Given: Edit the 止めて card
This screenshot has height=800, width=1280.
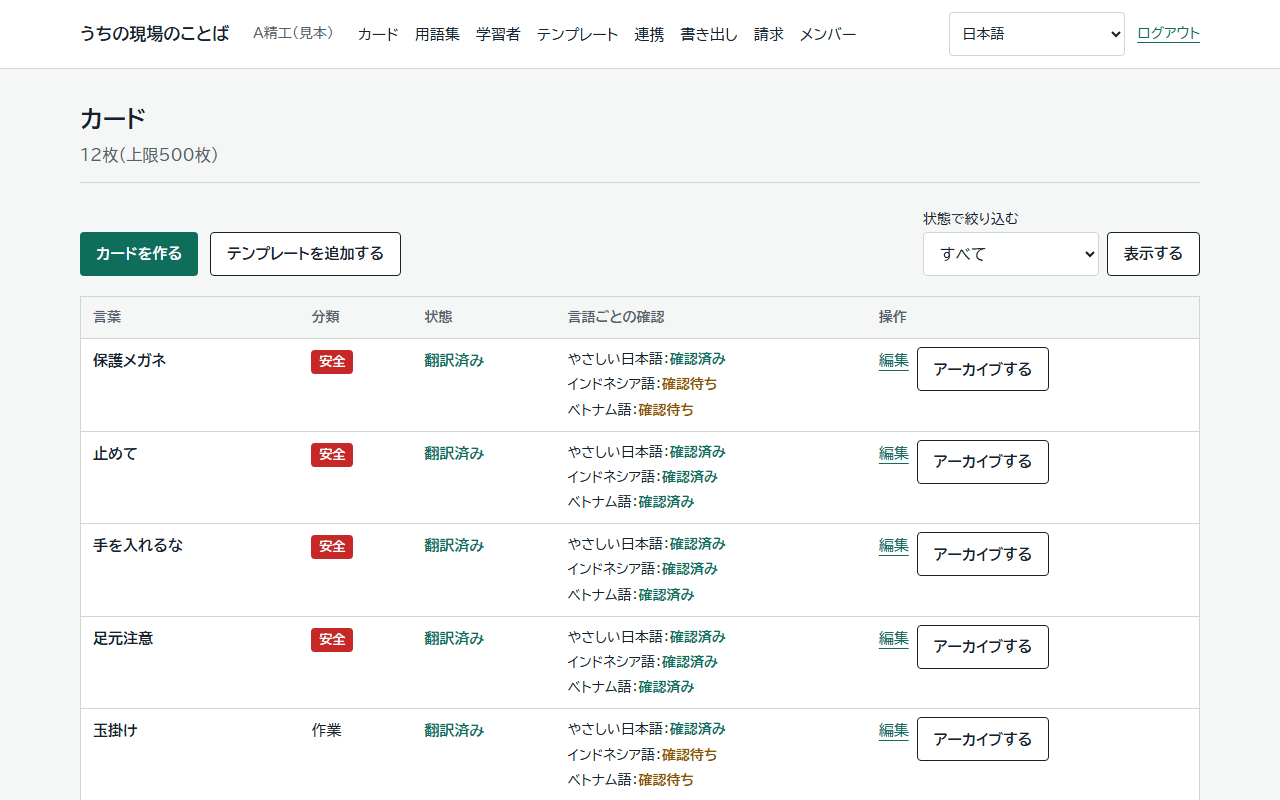Looking at the screenshot, I should pyautogui.click(x=894, y=453).
